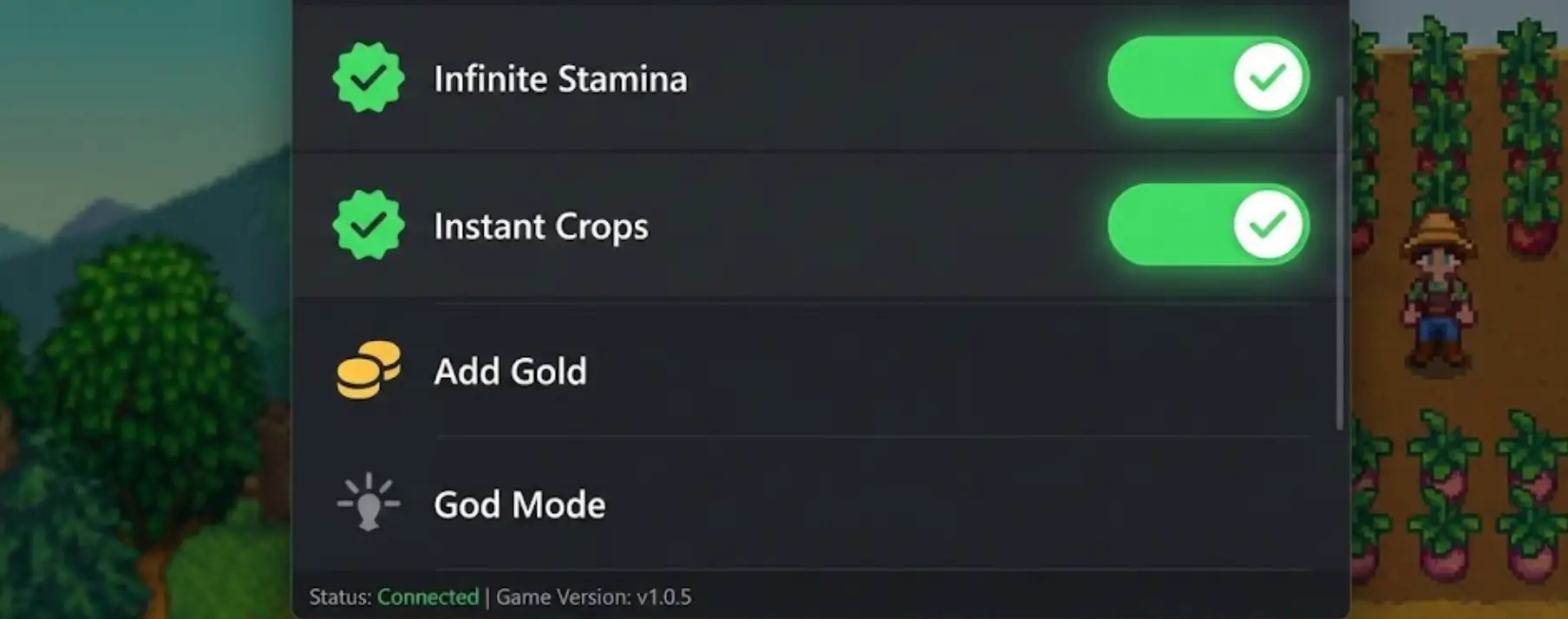The height and width of the screenshot is (619, 1568).
Task: Click the Connected status link
Action: click(428, 596)
